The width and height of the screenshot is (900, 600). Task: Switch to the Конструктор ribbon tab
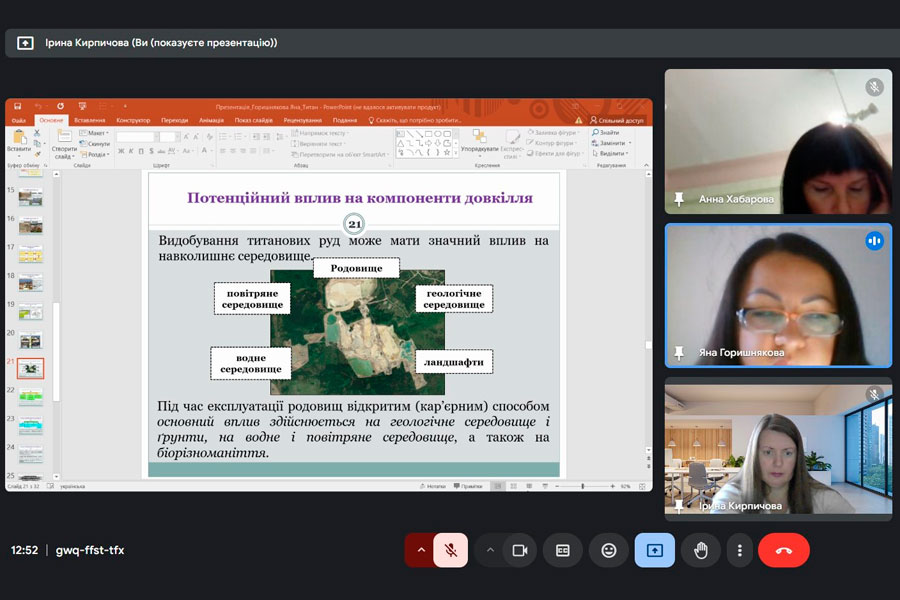[x=133, y=120]
